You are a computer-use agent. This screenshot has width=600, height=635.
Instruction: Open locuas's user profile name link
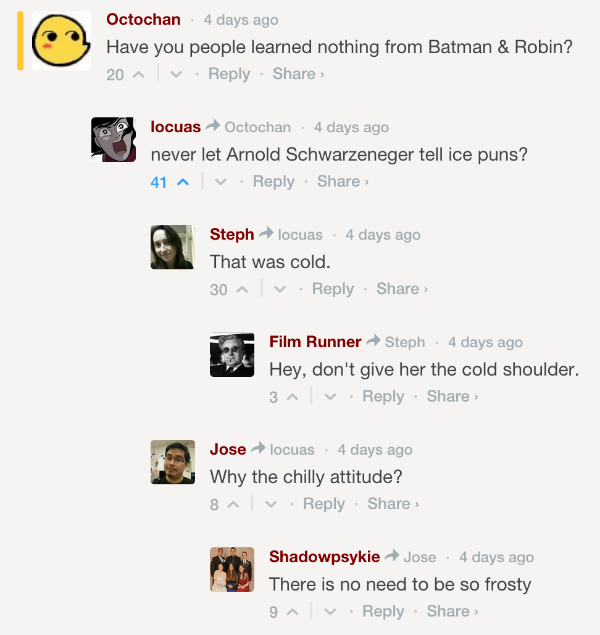pos(175,127)
